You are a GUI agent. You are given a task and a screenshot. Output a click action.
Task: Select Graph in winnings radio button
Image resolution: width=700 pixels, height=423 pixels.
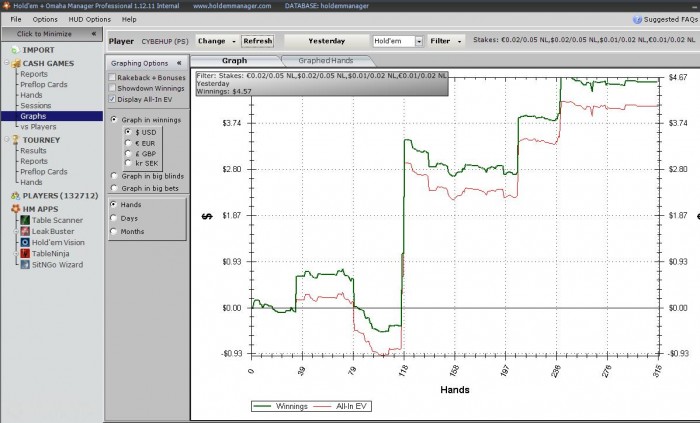(114, 120)
